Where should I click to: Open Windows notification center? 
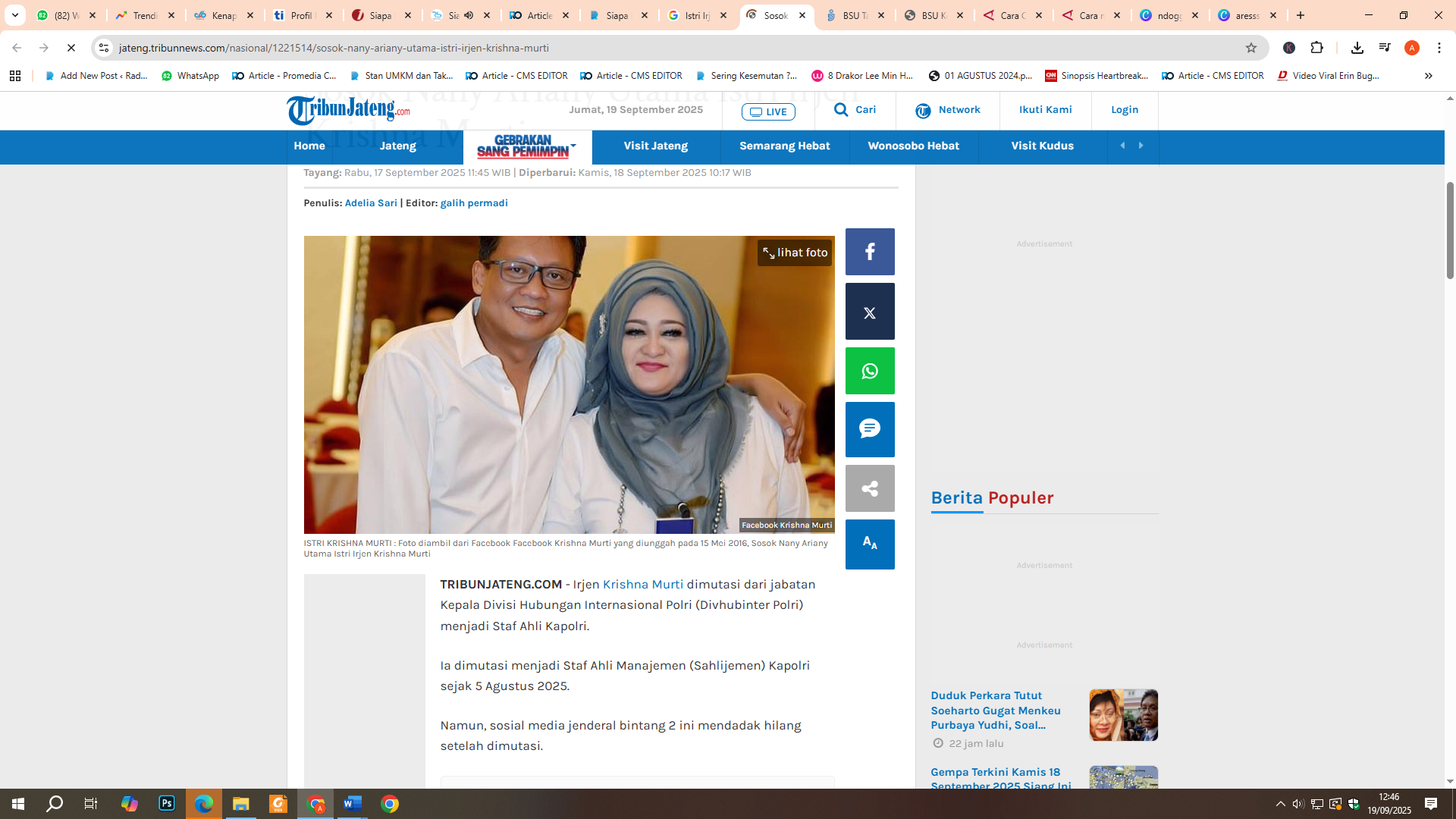point(1431,804)
